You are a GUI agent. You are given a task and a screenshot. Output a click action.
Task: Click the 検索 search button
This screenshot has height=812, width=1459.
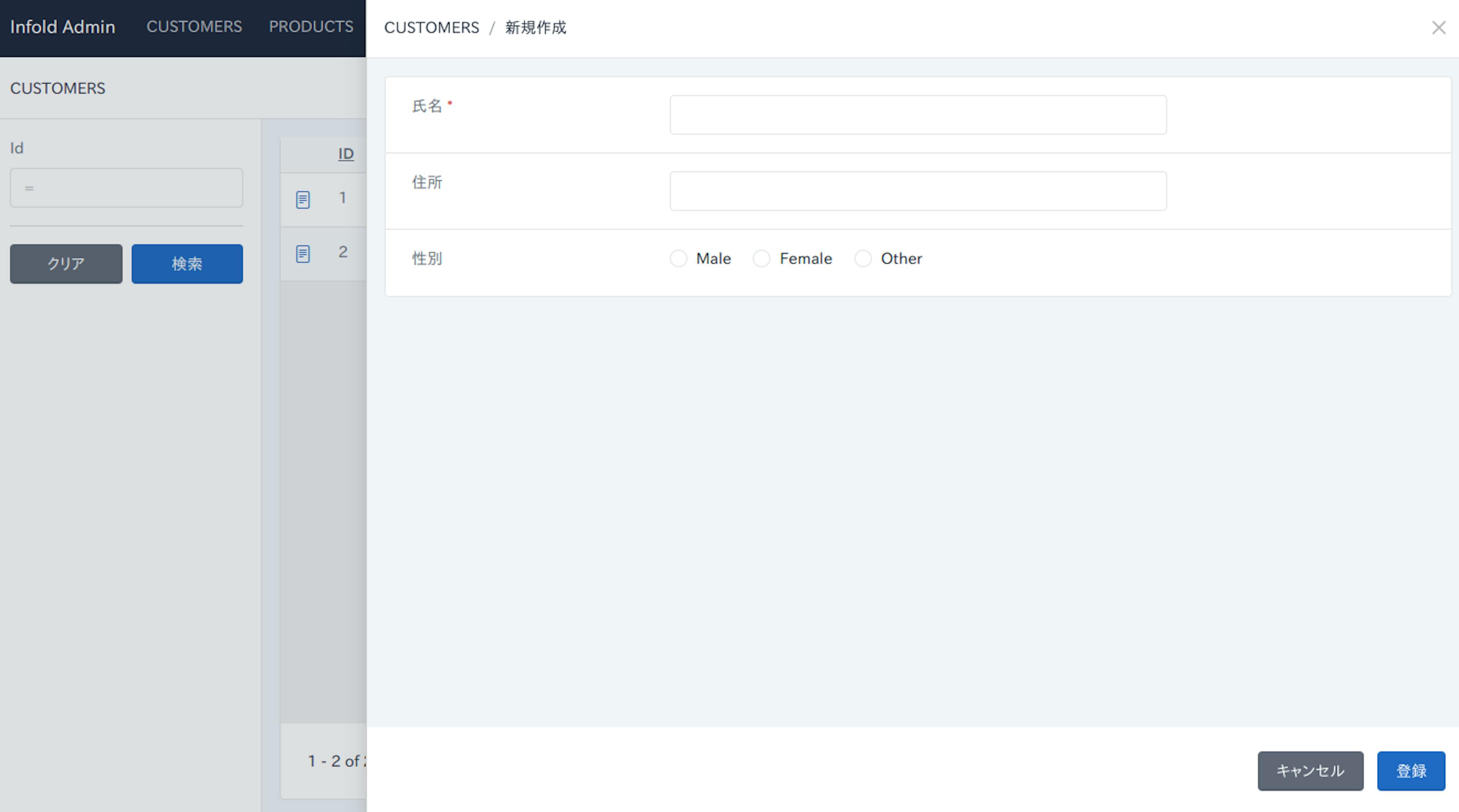[187, 263]
